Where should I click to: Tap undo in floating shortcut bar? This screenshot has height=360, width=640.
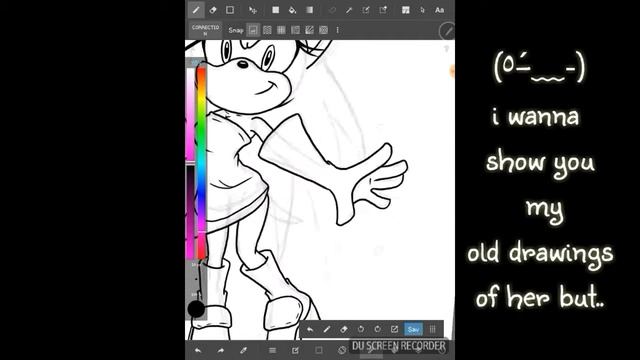[310, 329]
